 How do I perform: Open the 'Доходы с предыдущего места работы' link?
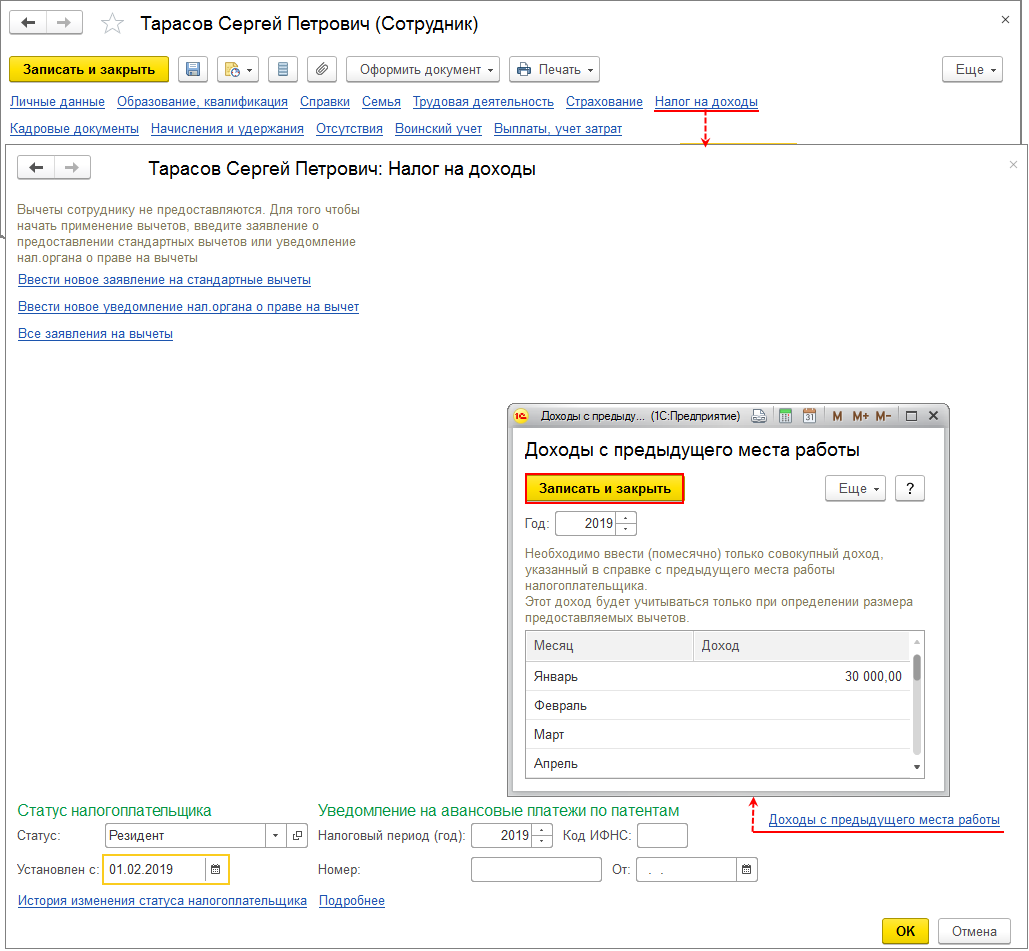point(884,820)
